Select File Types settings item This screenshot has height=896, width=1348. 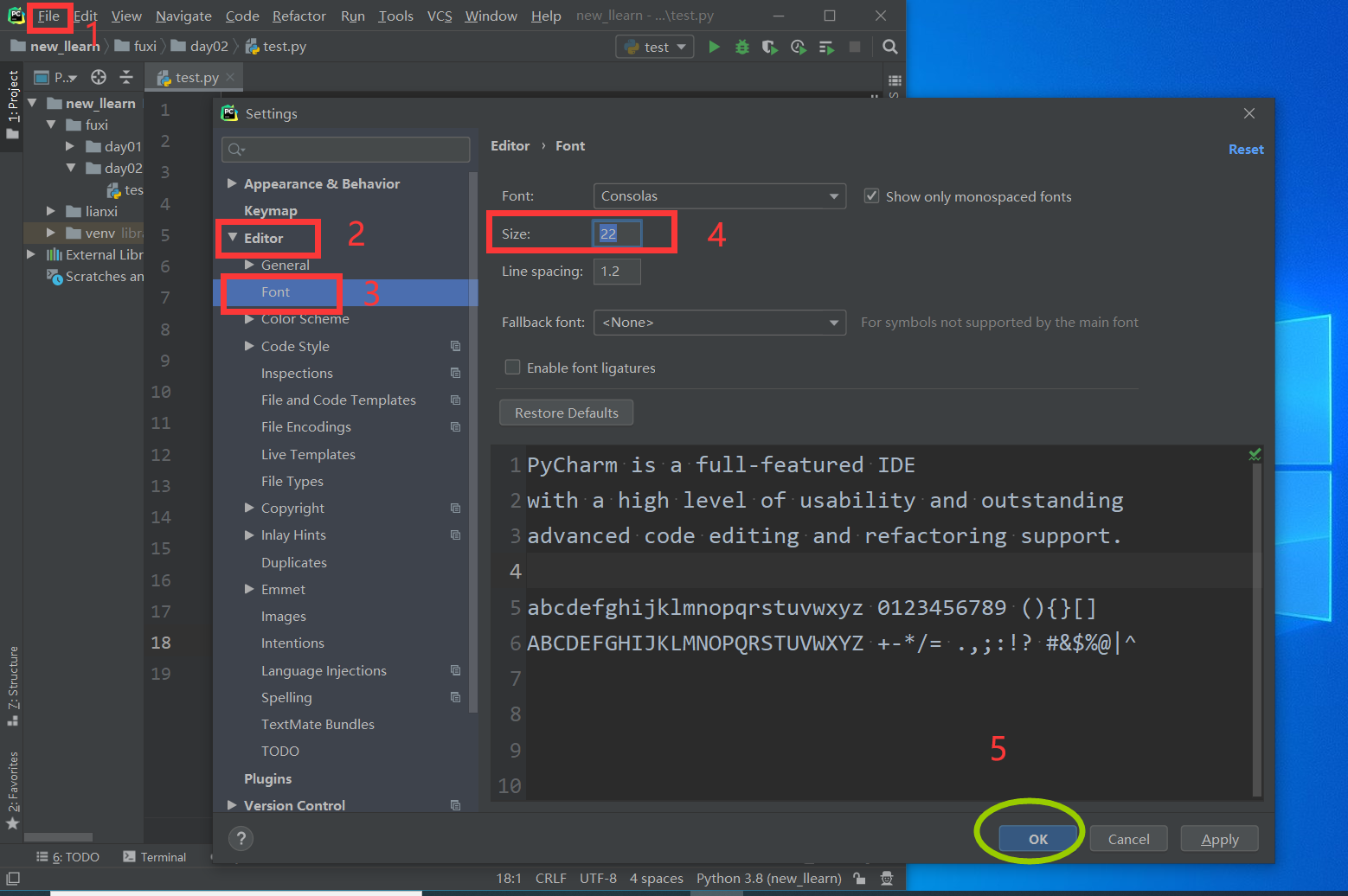tap(292, 481)
